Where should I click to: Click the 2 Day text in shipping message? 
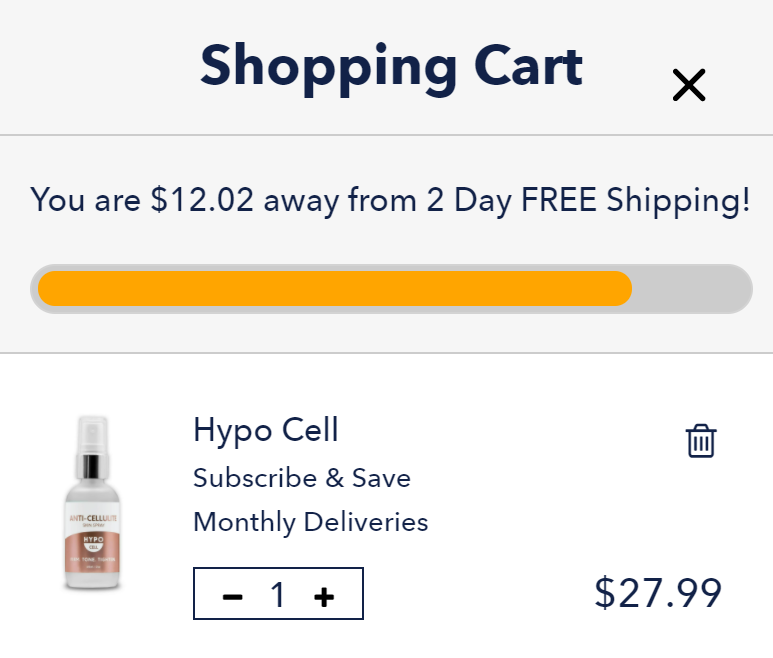point(469,200)
